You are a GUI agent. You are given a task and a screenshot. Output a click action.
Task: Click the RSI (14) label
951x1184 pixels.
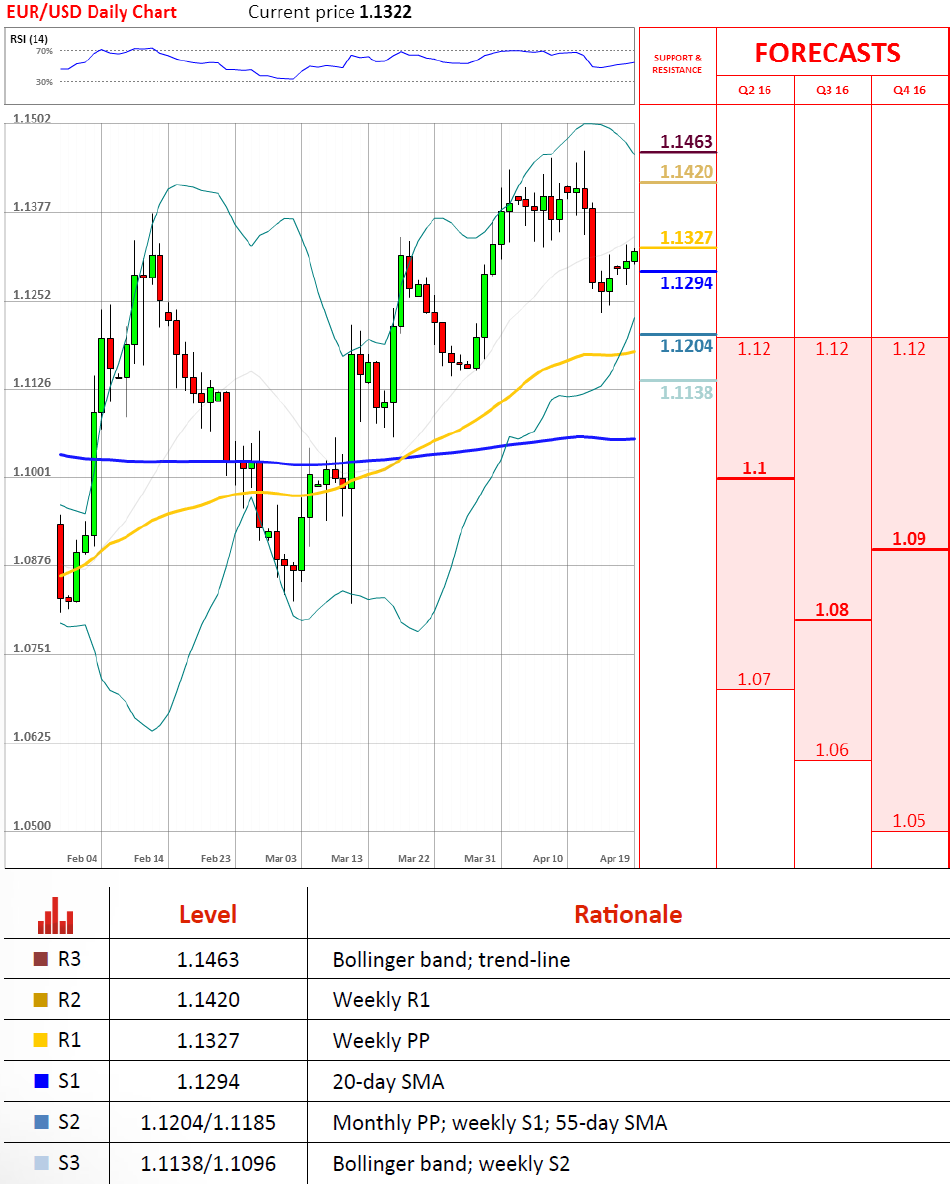(29, 39)
